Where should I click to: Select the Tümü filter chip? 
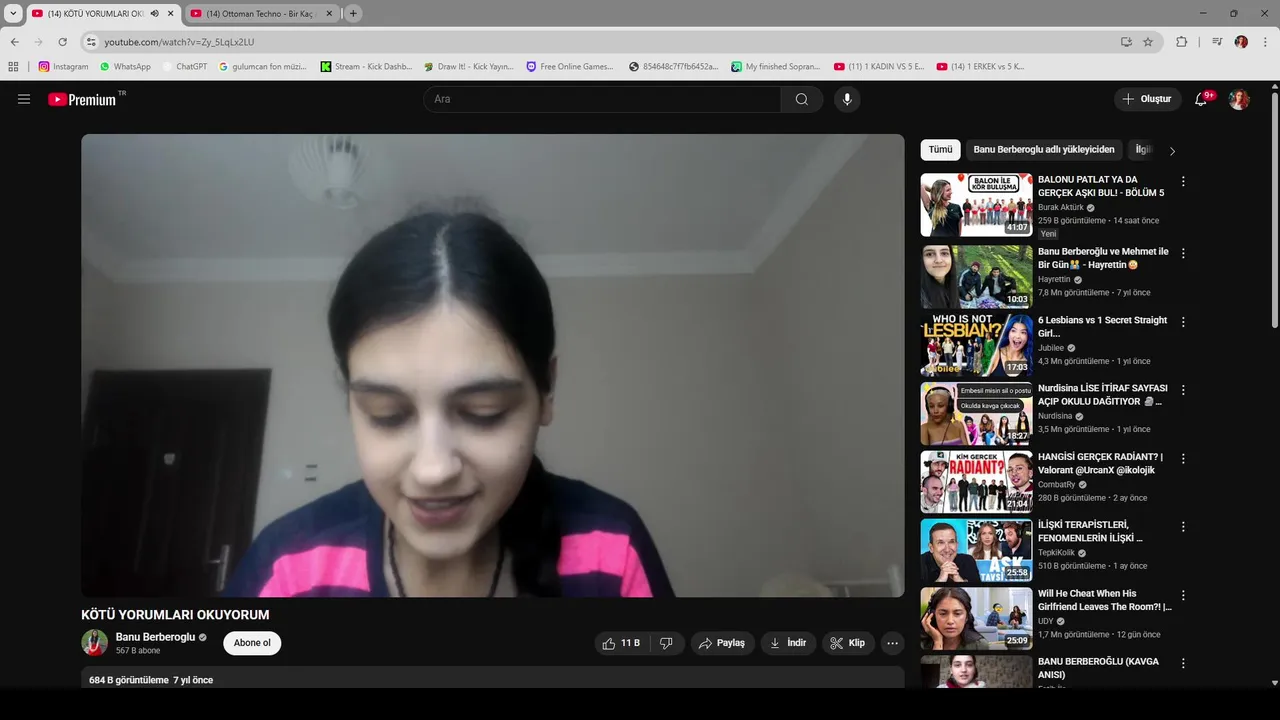(941, 150)
